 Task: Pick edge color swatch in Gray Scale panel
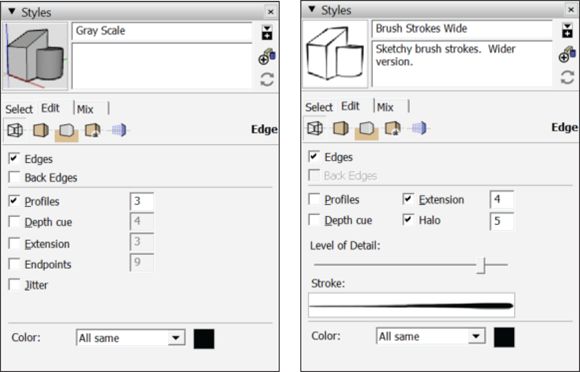(204, 339)
